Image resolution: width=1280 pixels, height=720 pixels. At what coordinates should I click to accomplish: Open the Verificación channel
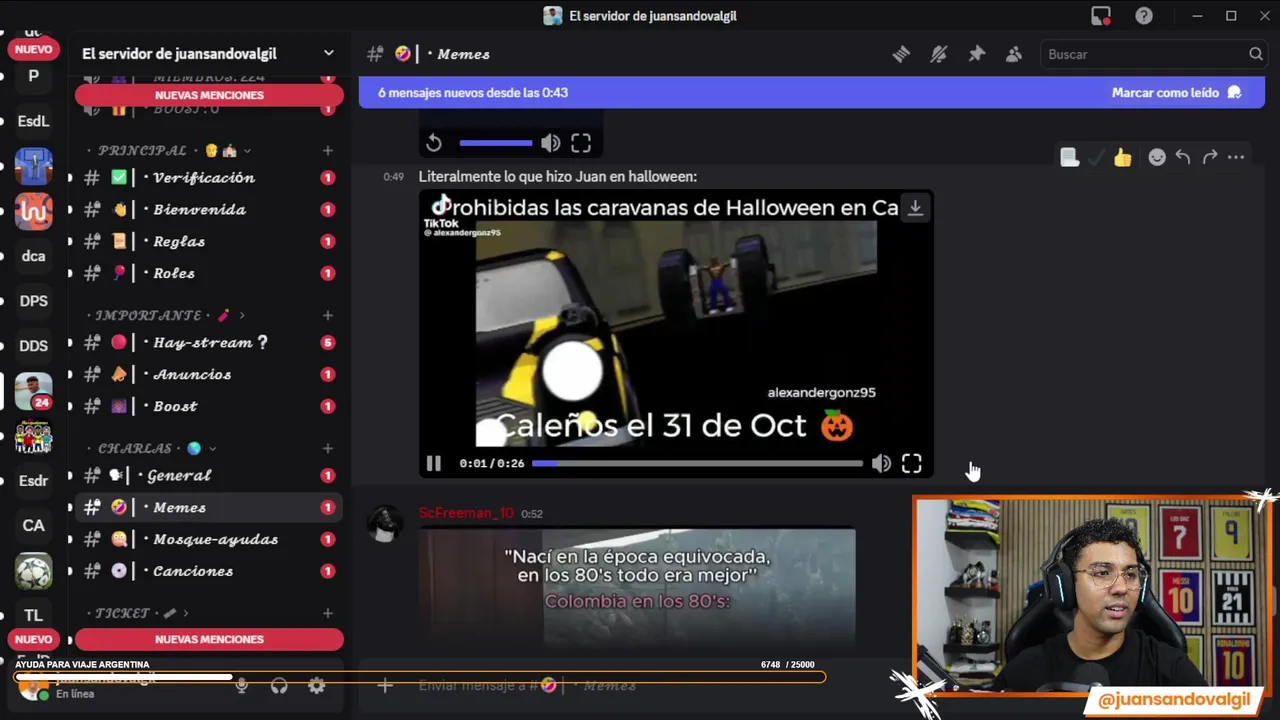click(x=209, y=177)
